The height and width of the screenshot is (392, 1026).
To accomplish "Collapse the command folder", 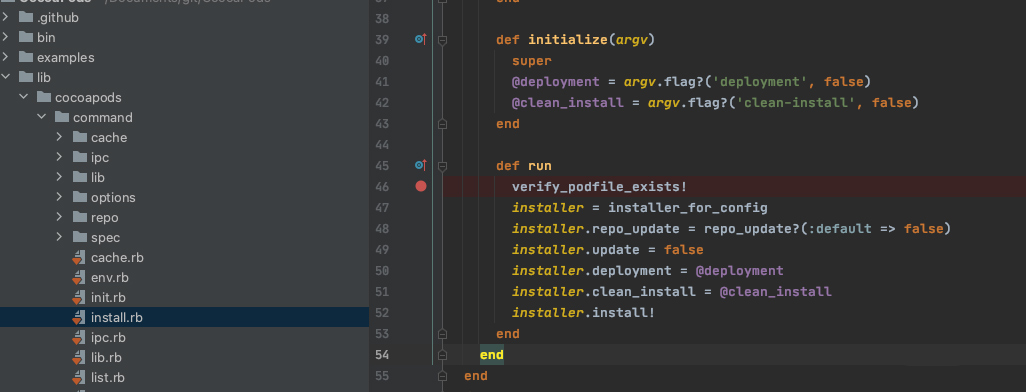I will tap(42, 117).
